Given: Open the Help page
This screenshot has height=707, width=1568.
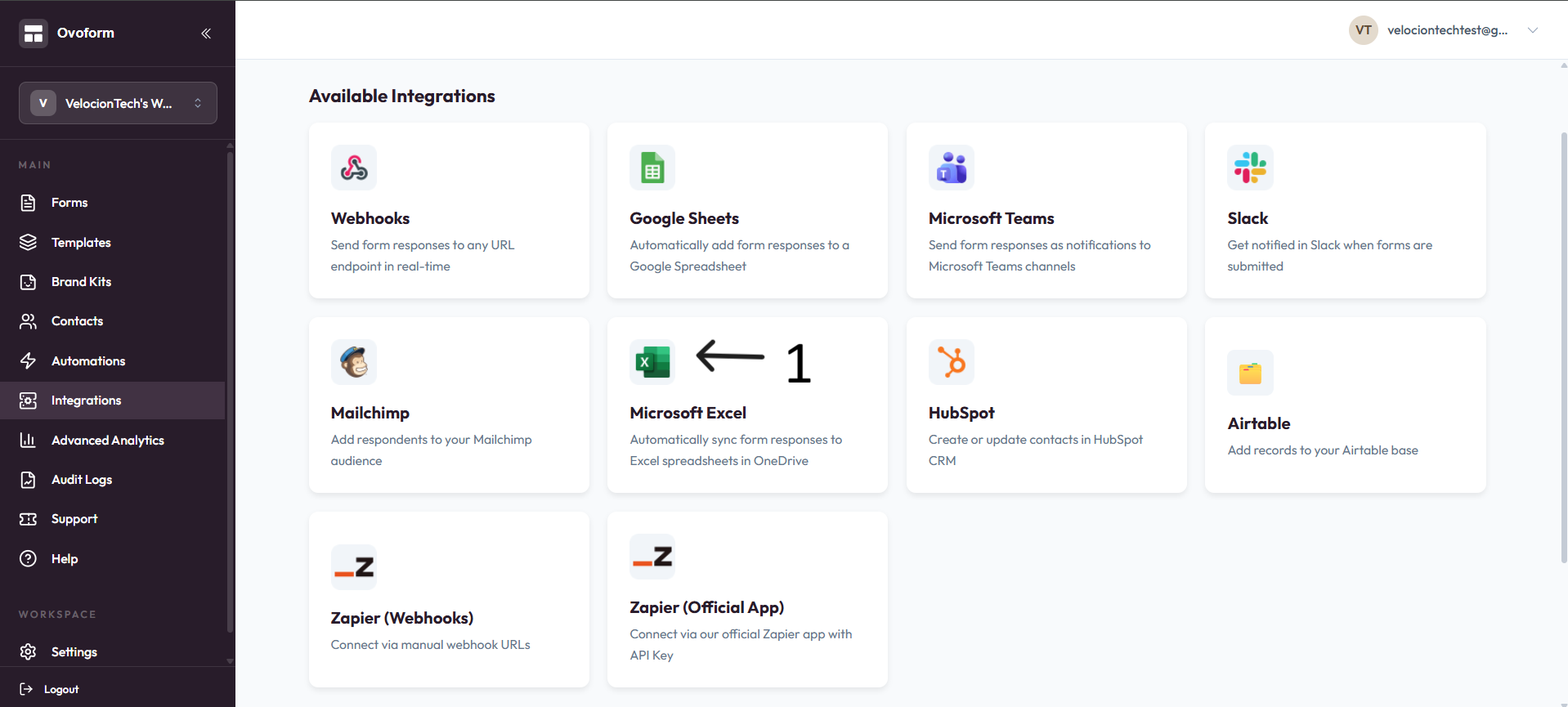Looking at the screenshot, I should (113, 559).
